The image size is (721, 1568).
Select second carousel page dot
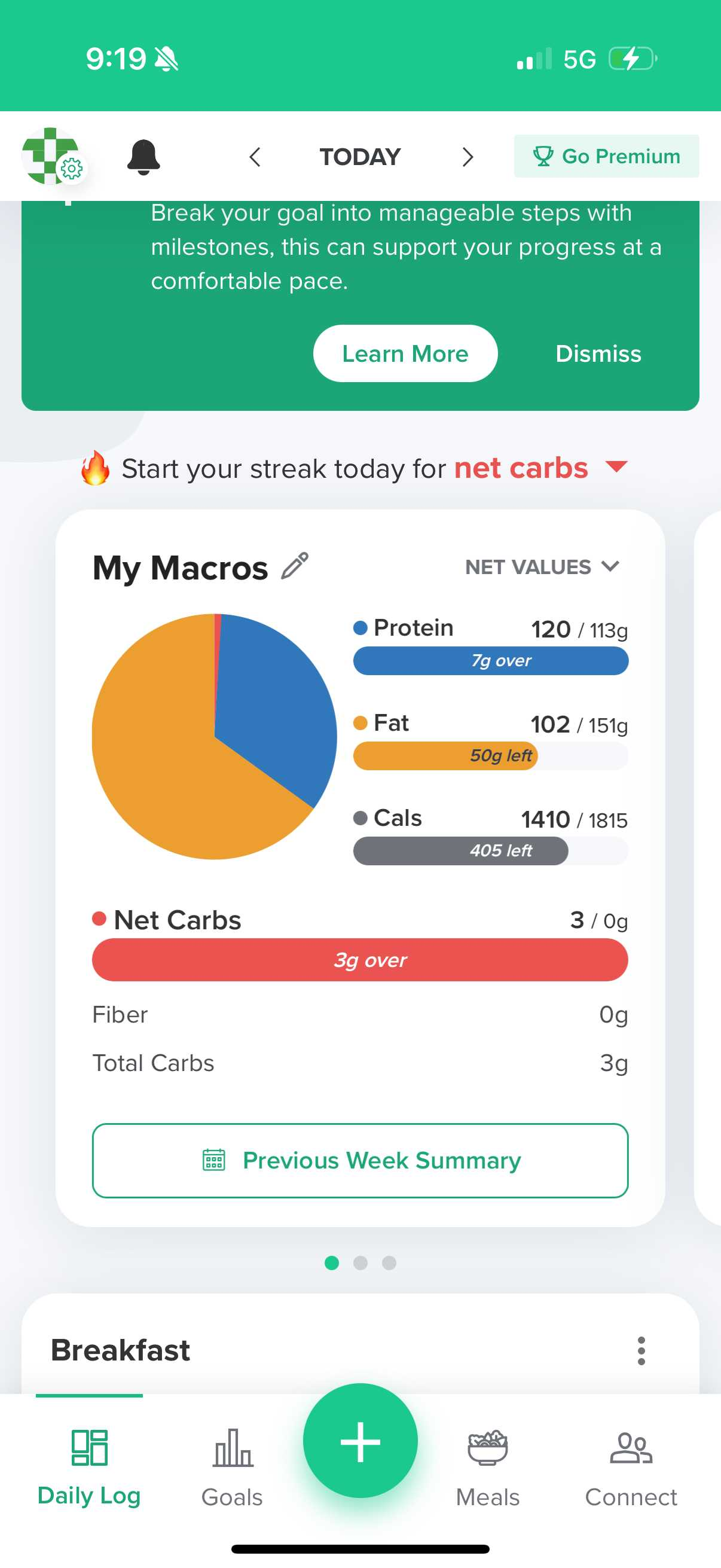pos(360,1263)
